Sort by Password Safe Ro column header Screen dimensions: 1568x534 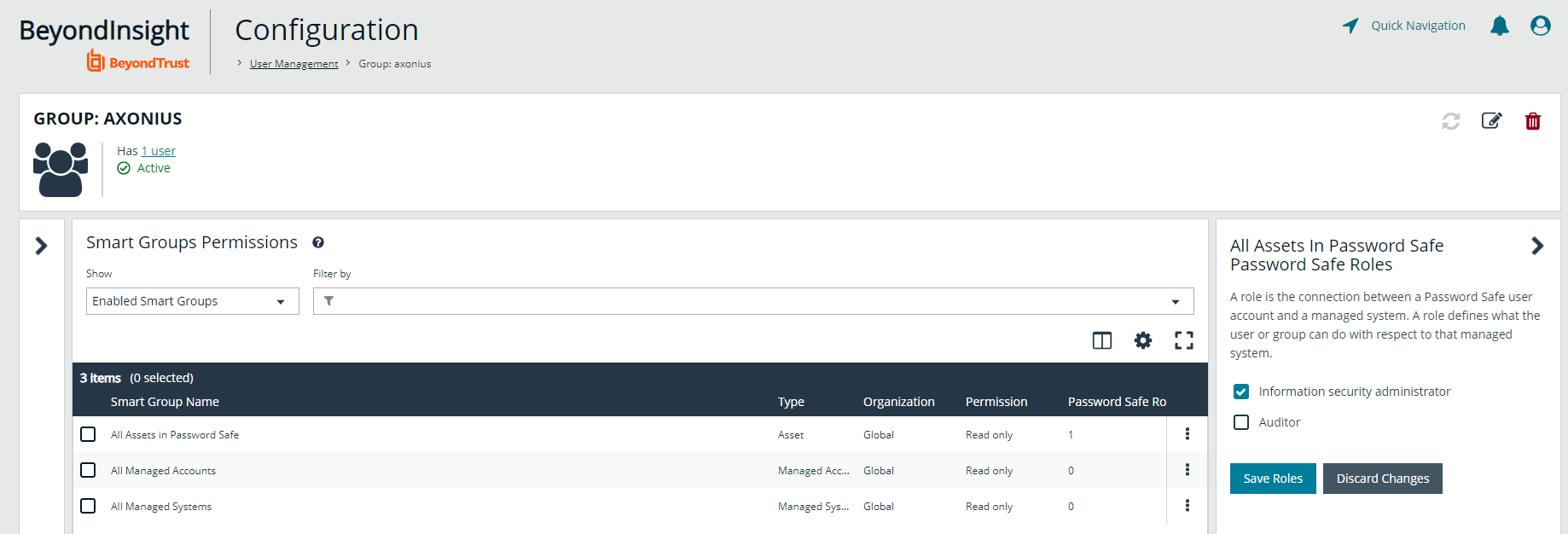(1117, 402)
